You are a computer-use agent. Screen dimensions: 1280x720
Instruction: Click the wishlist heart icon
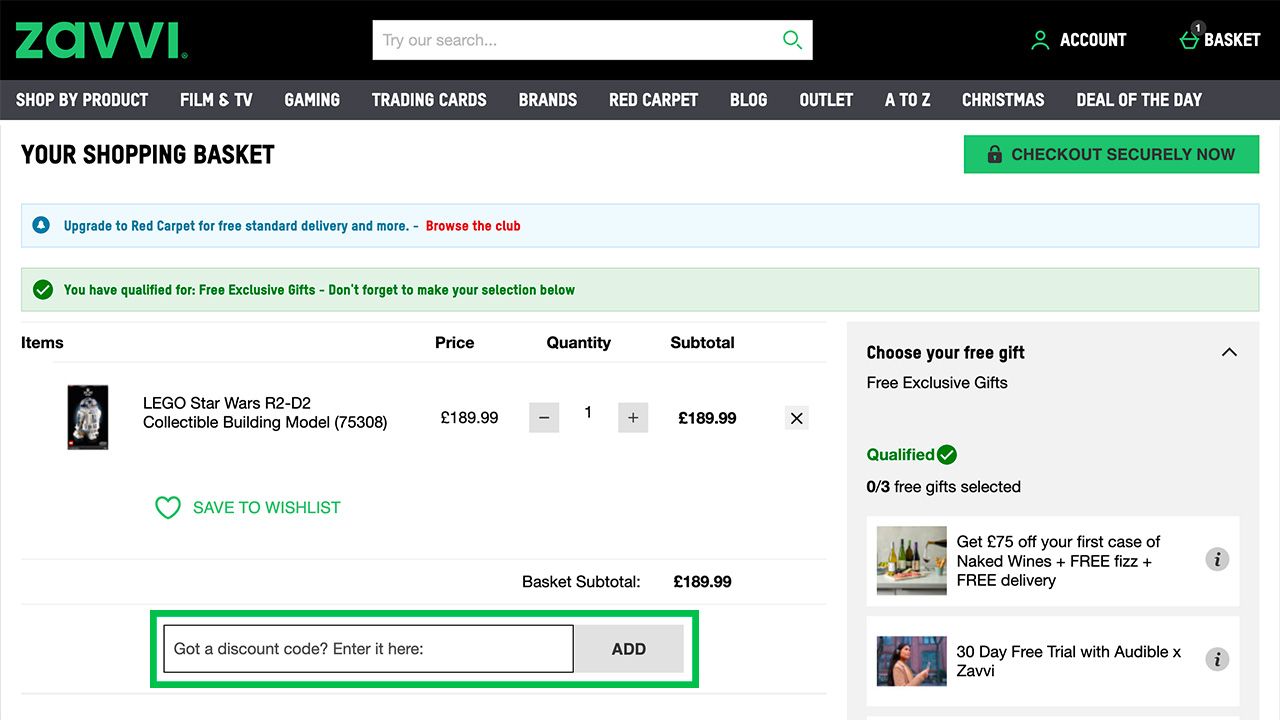[167, 508]
